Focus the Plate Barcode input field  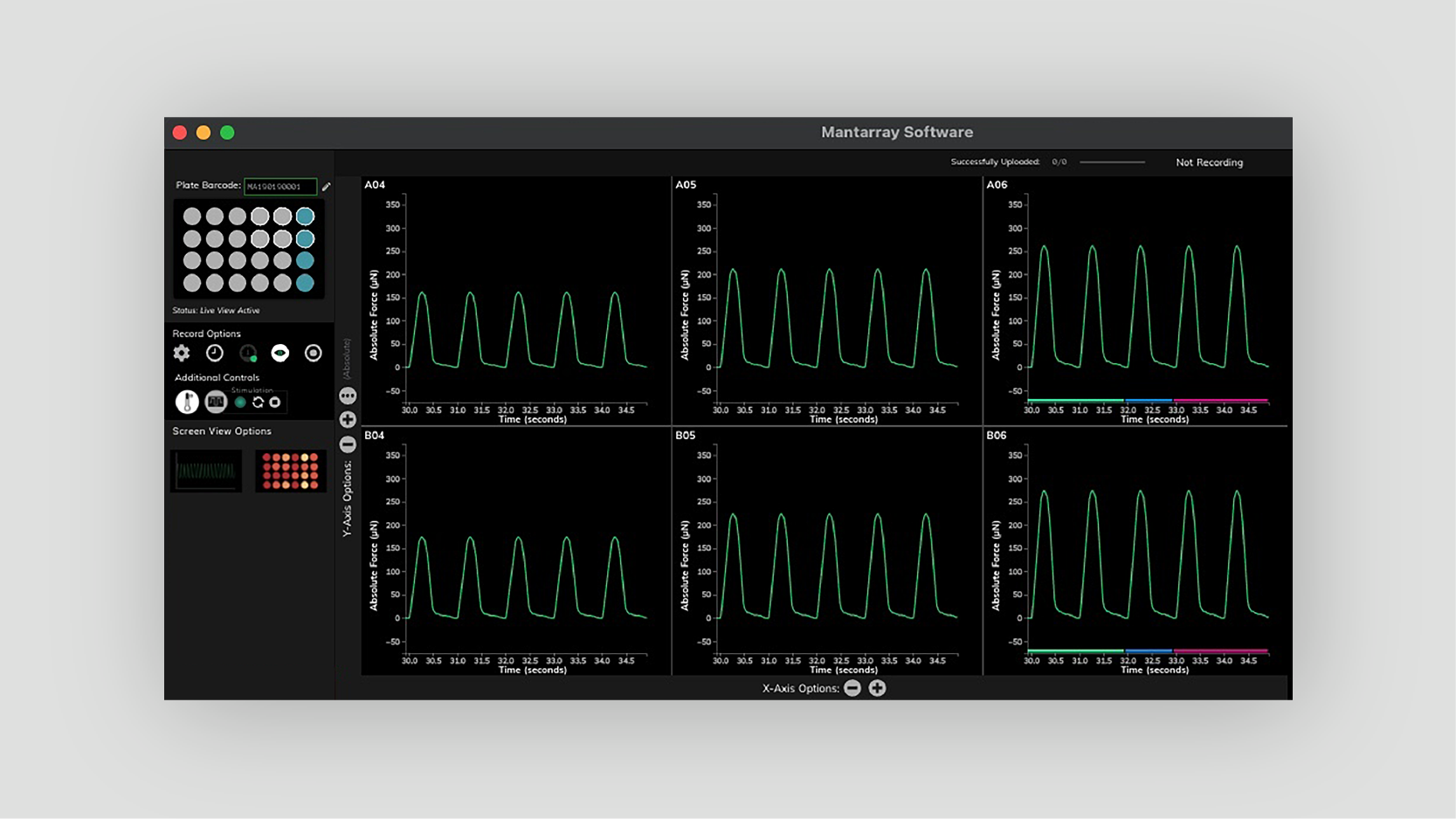pos(280,186)
